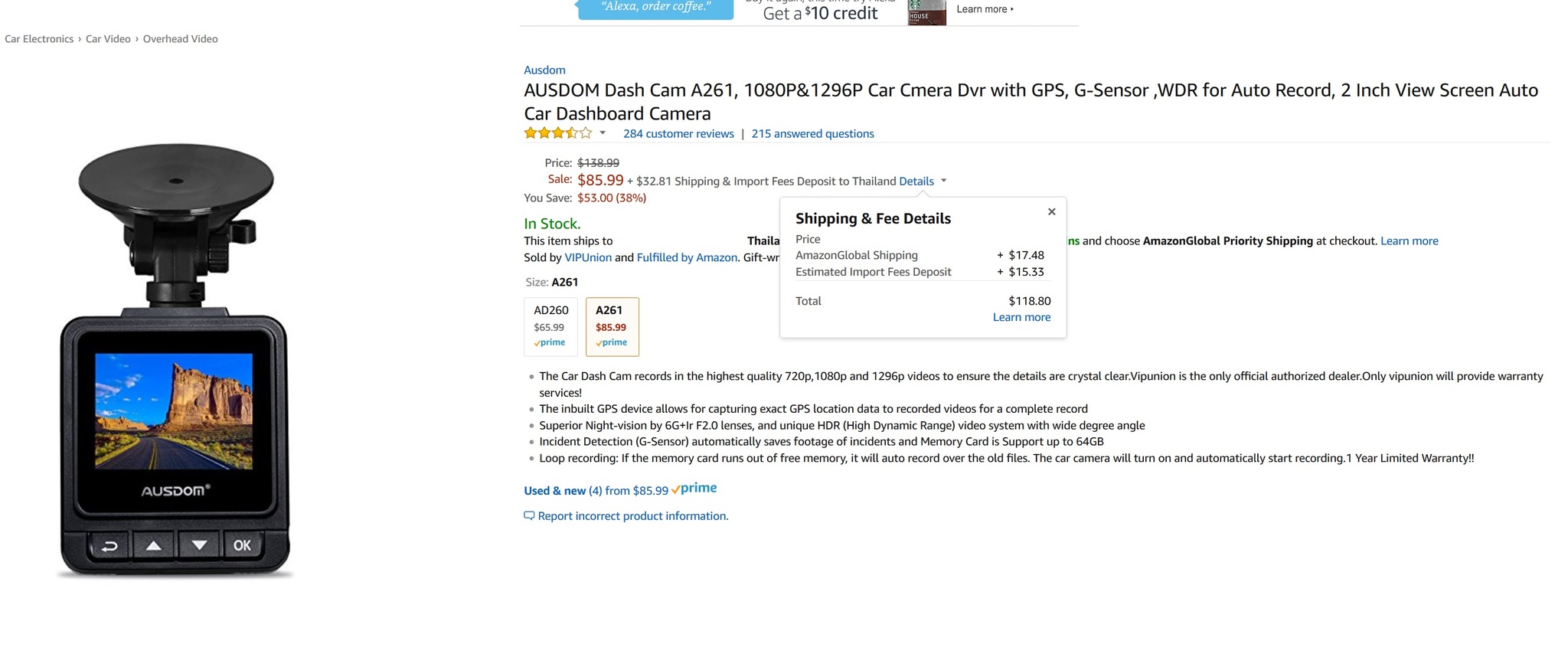Click the star rating icons

(x=557, y=133)
